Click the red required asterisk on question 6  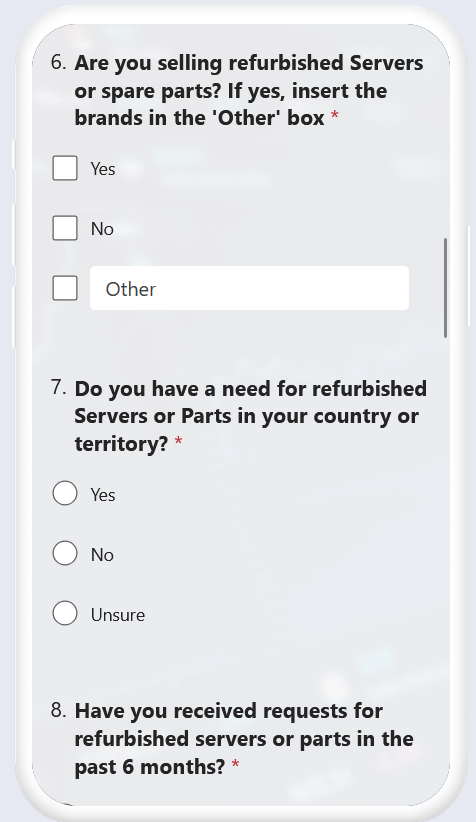(334, 116)
